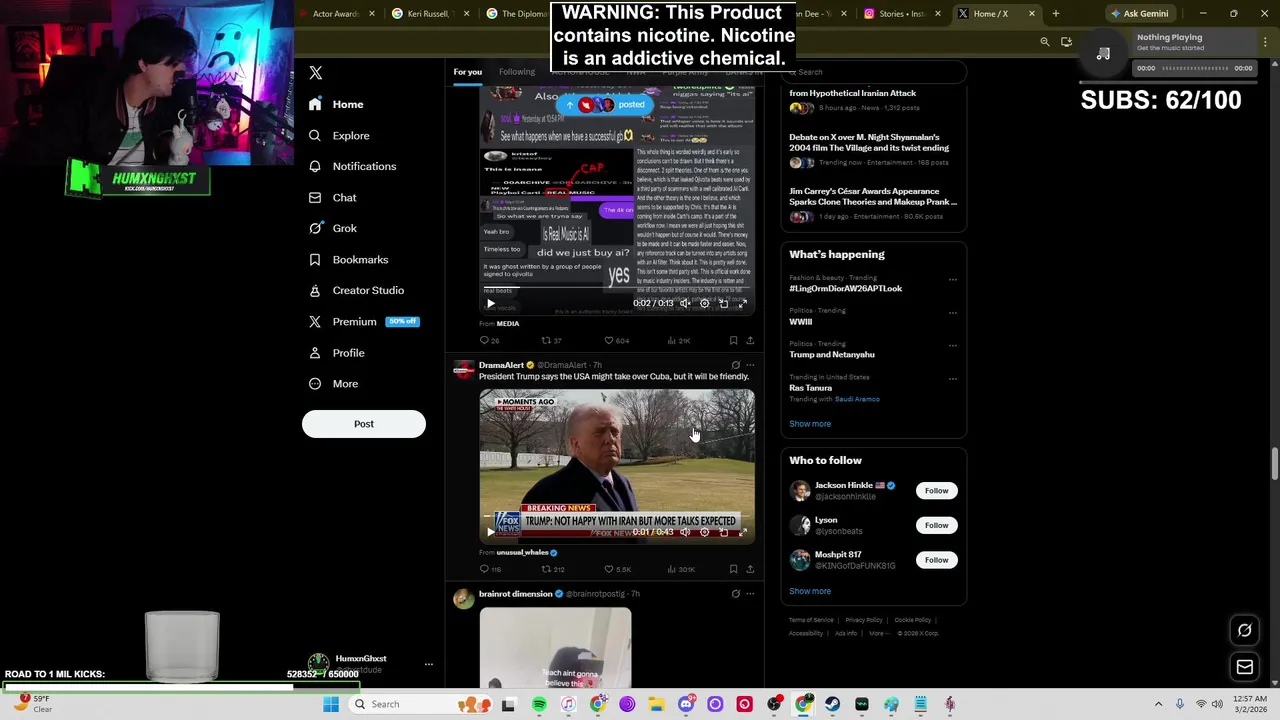The width and height of the screenshot is (1280, 720).
Task: Mute the upper video at 0:02 / 0:13
Action: tap(685, 303)
